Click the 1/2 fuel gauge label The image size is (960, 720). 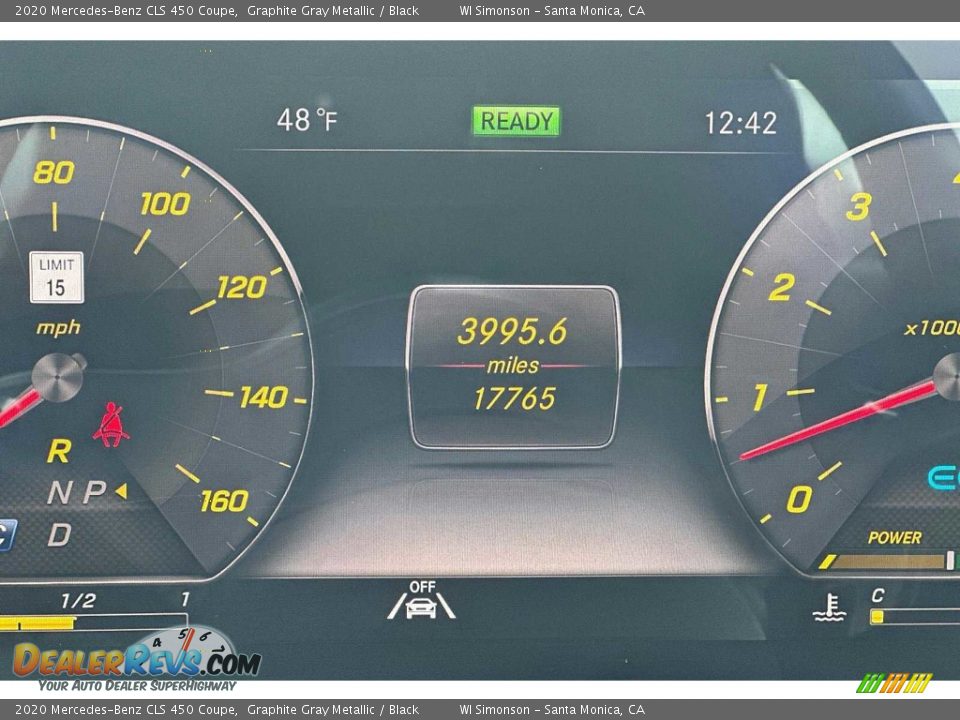[78, 601]
